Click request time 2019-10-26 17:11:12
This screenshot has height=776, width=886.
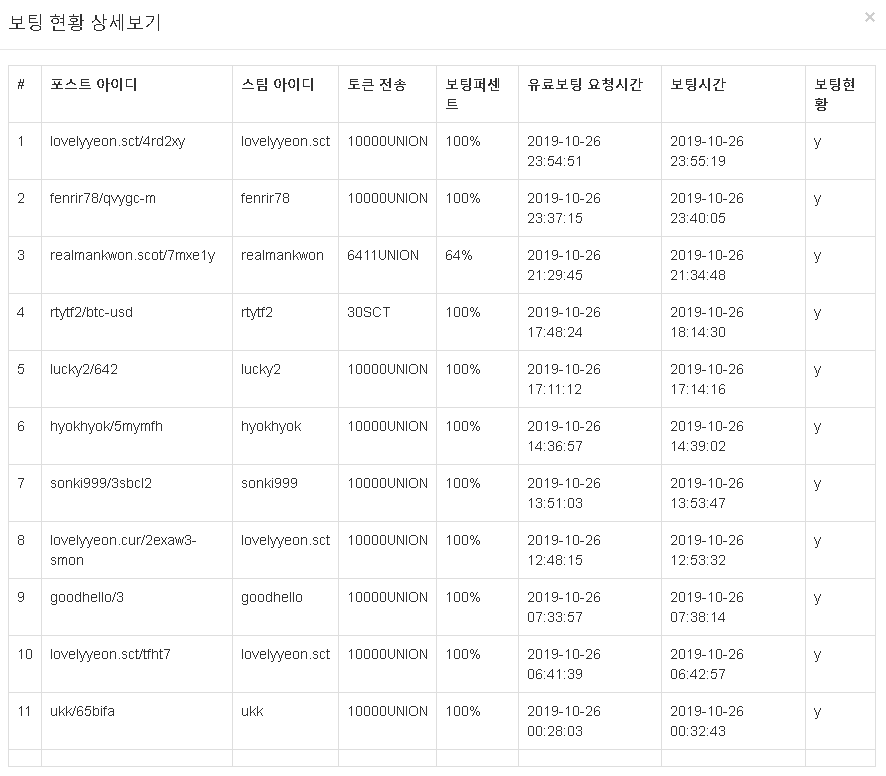(564, 380)
